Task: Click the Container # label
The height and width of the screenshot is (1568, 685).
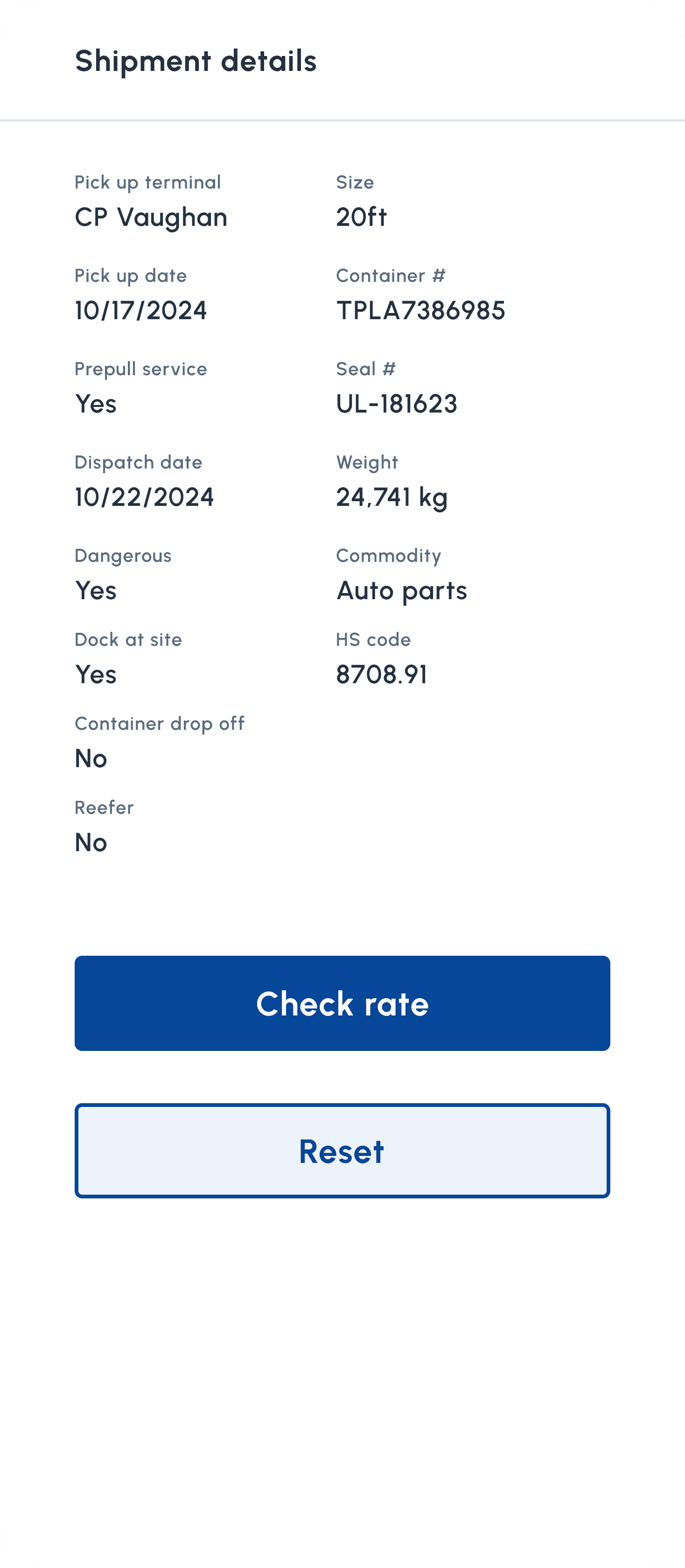Action: tap(391, 276)
